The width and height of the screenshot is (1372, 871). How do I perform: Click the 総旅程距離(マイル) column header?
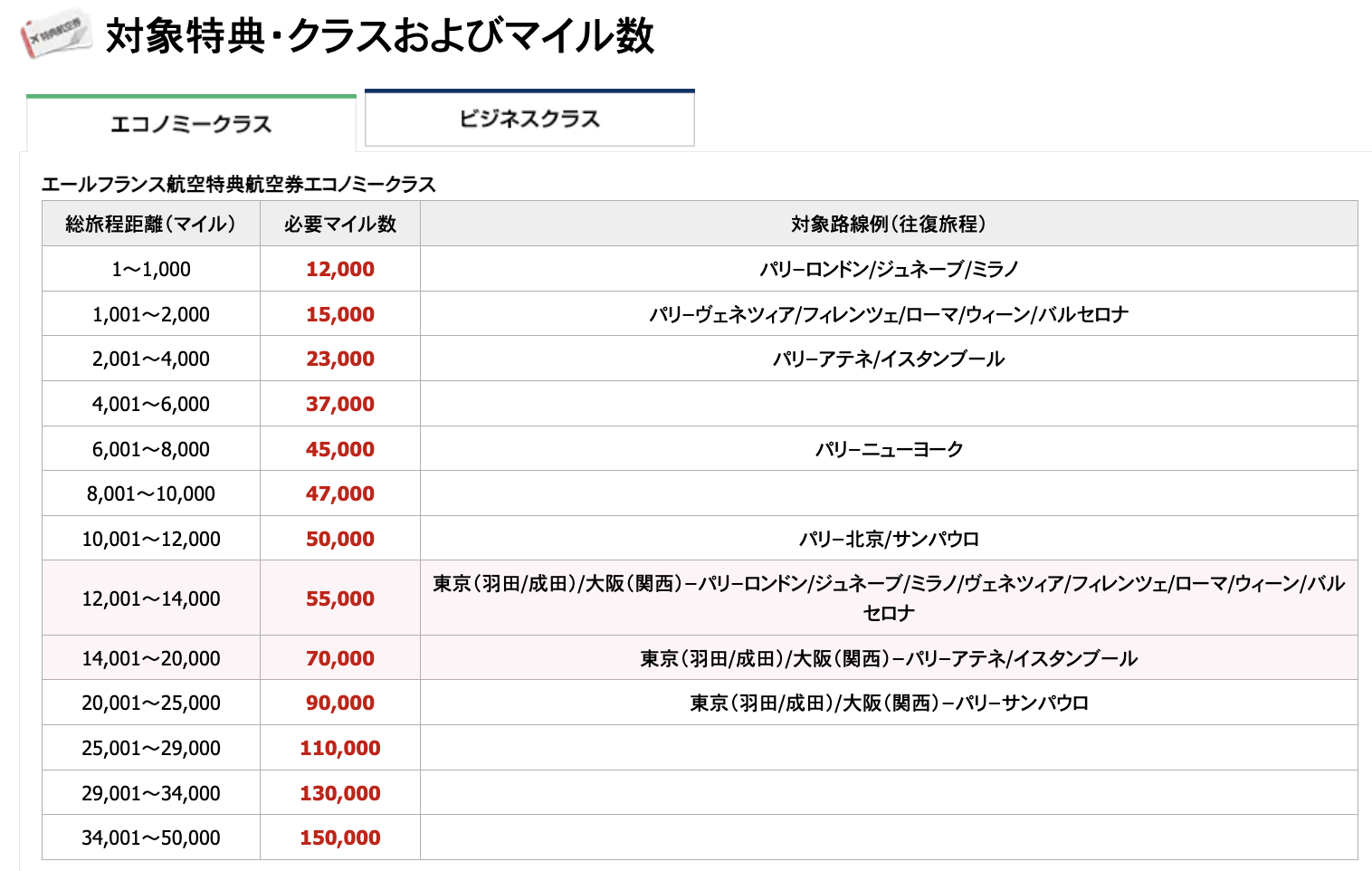(x=151, y=224)
